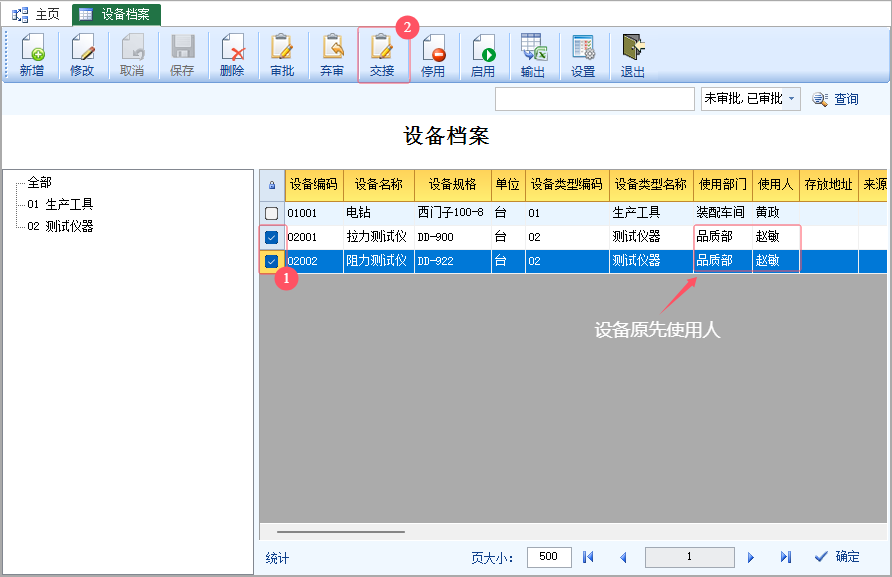Viewport: 892px width, 577px height.
Task: Go to first page arrow
Action: (588, 557)
